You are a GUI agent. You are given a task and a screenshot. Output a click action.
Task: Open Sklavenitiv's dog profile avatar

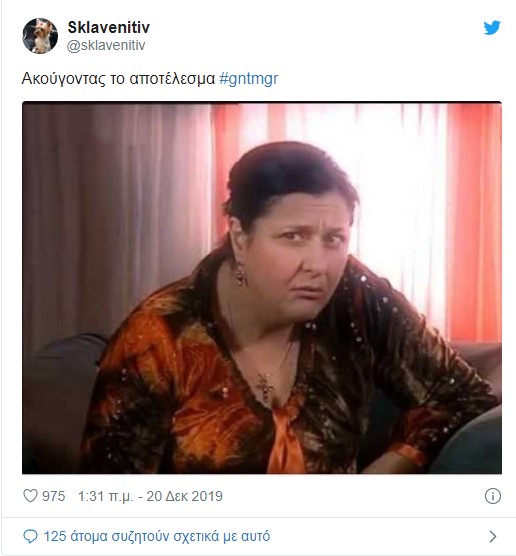[x=40, y=36]
